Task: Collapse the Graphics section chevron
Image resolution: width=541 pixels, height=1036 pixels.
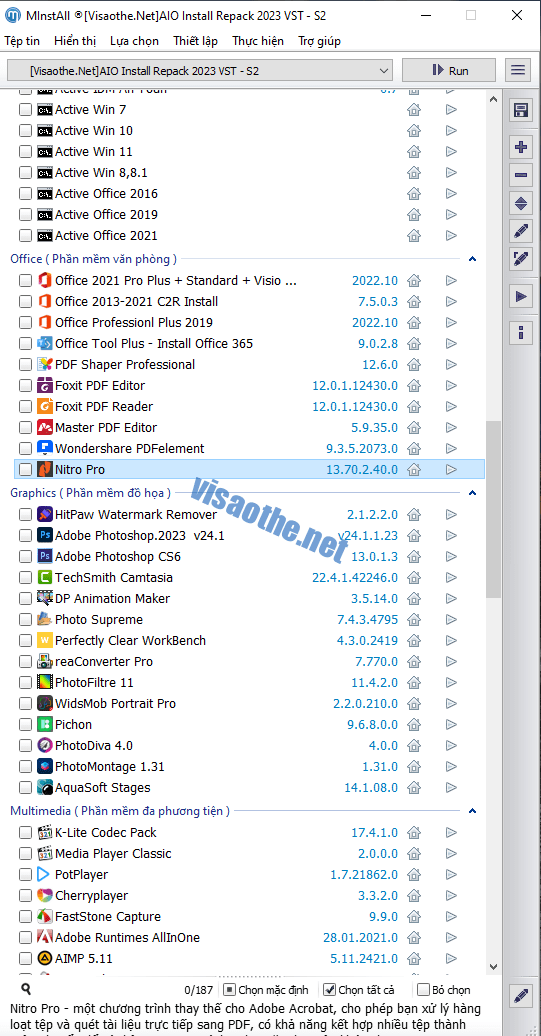Action: [x=472, y=493]
